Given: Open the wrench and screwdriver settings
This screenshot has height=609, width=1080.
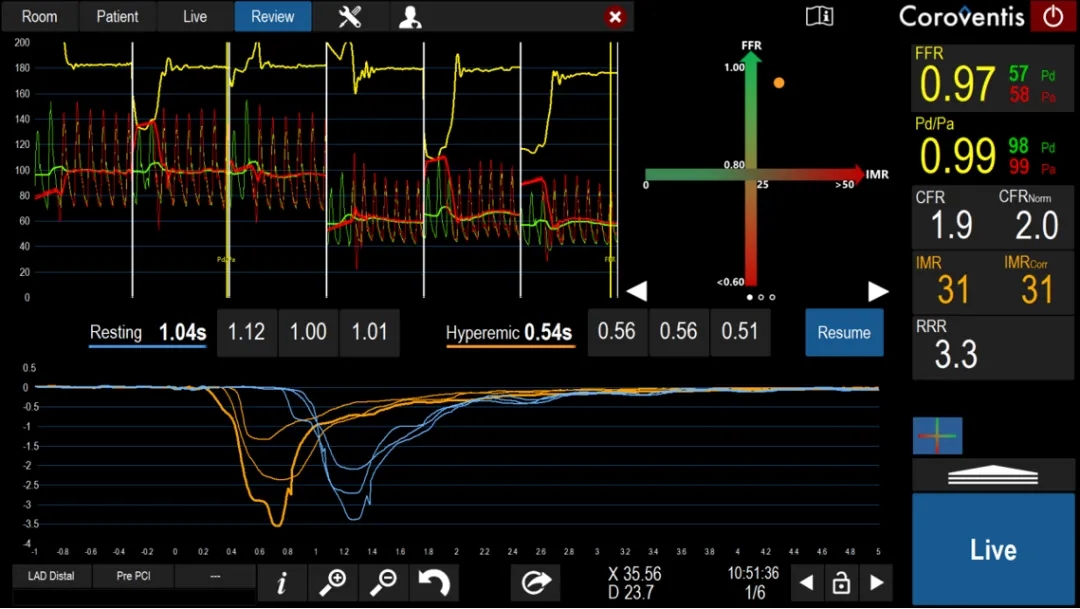Looking at the screenshot, I should [350, 17].
